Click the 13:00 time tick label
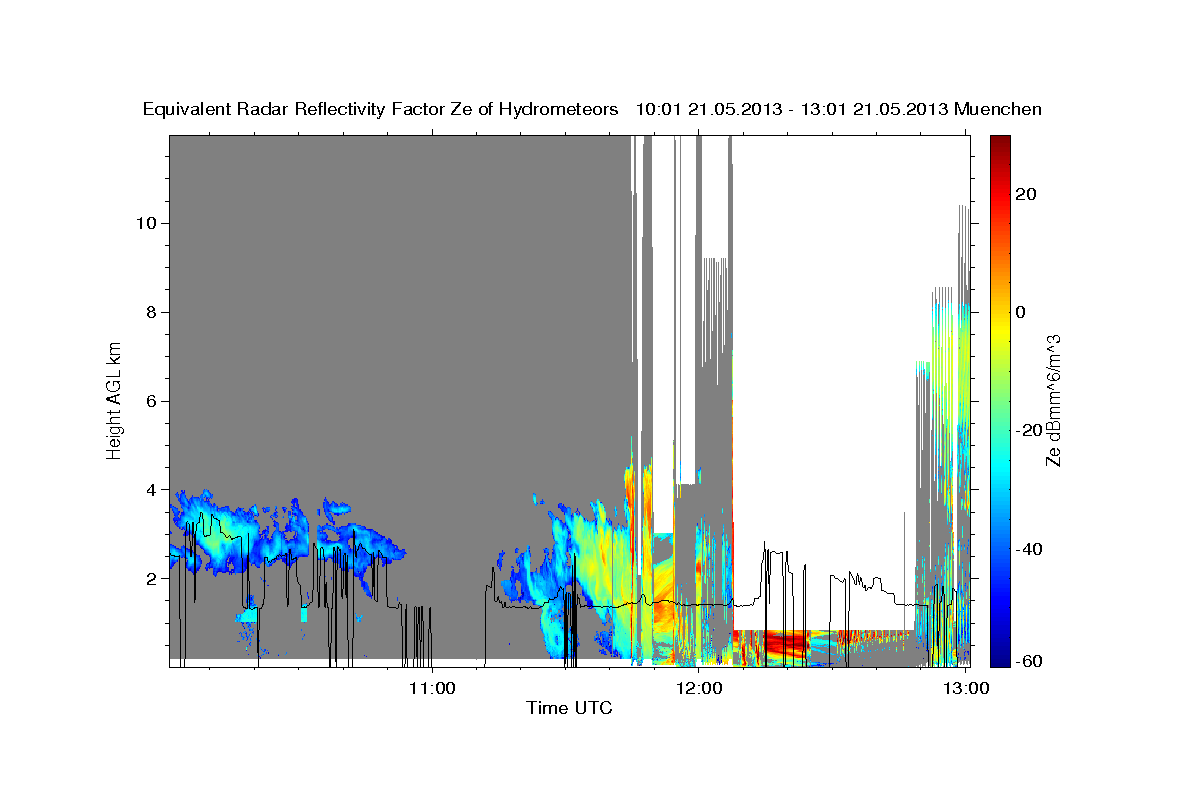The height and width of the screenshot is (800, 1200). click(966, 688)
